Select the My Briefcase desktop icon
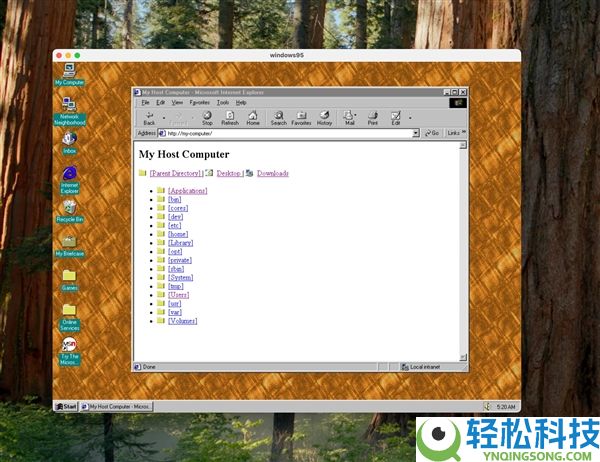 click(x=70, y=246)
